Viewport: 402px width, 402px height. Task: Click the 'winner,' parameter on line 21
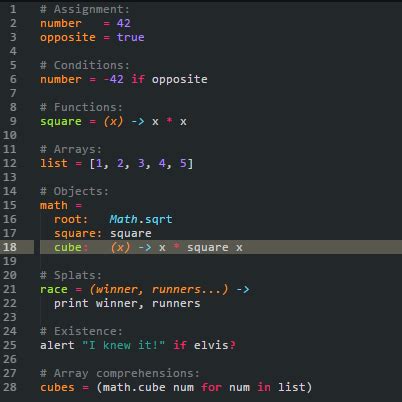tap(120, 289)
